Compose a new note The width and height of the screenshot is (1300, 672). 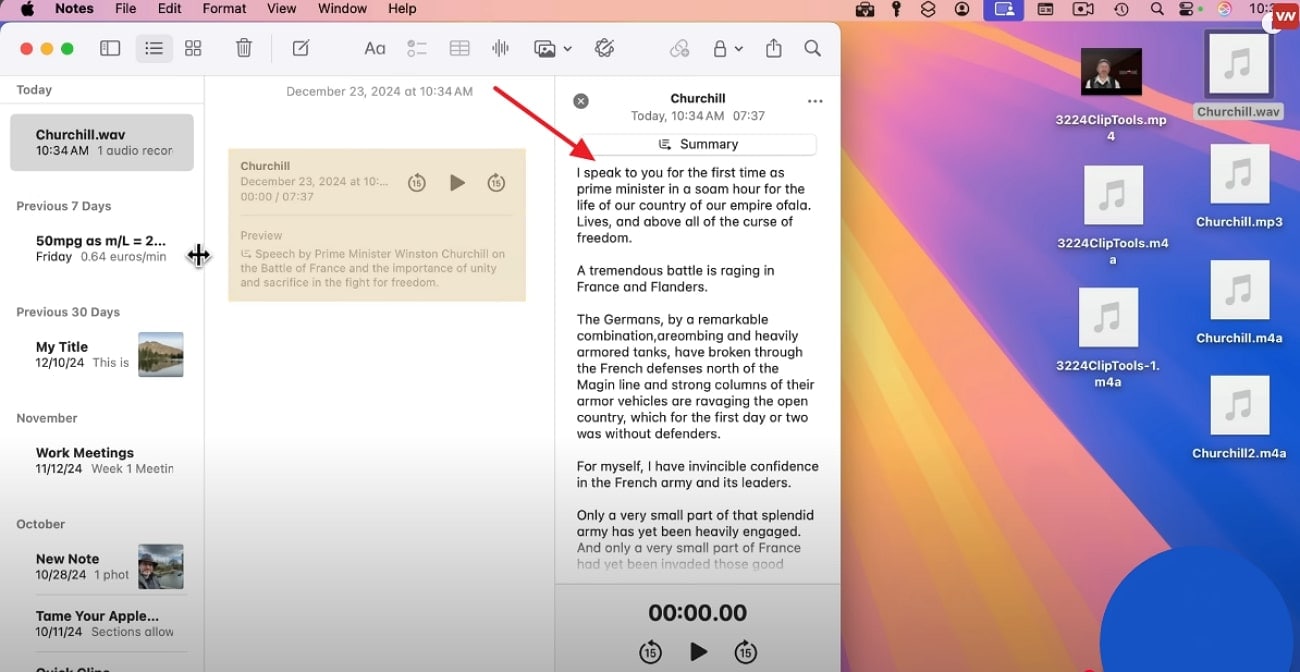coord(300,48)
